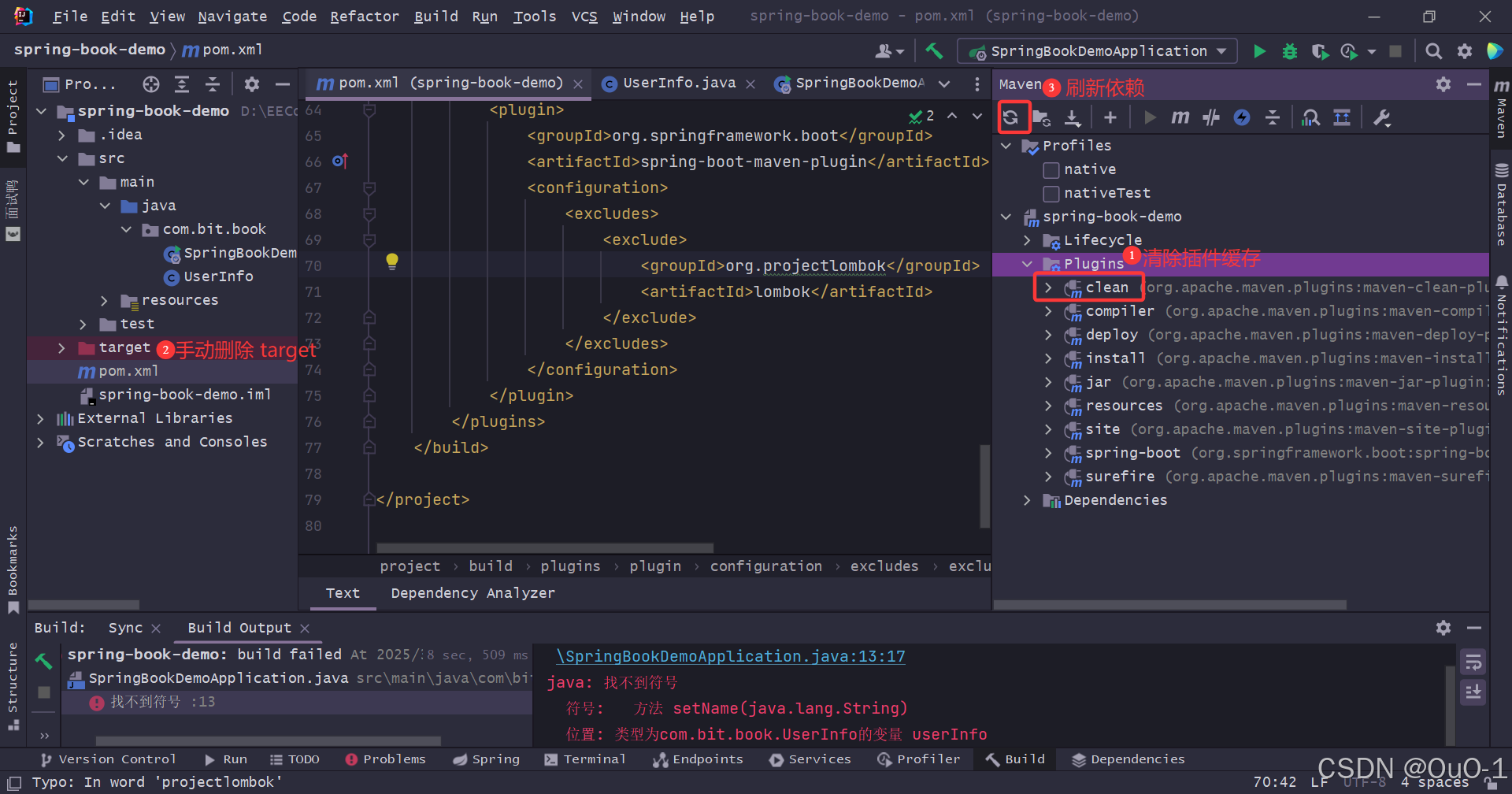Viewport: 1512px width, 794px height.
Task: Click Select Opened File target icon
Action: coord(151,84)
